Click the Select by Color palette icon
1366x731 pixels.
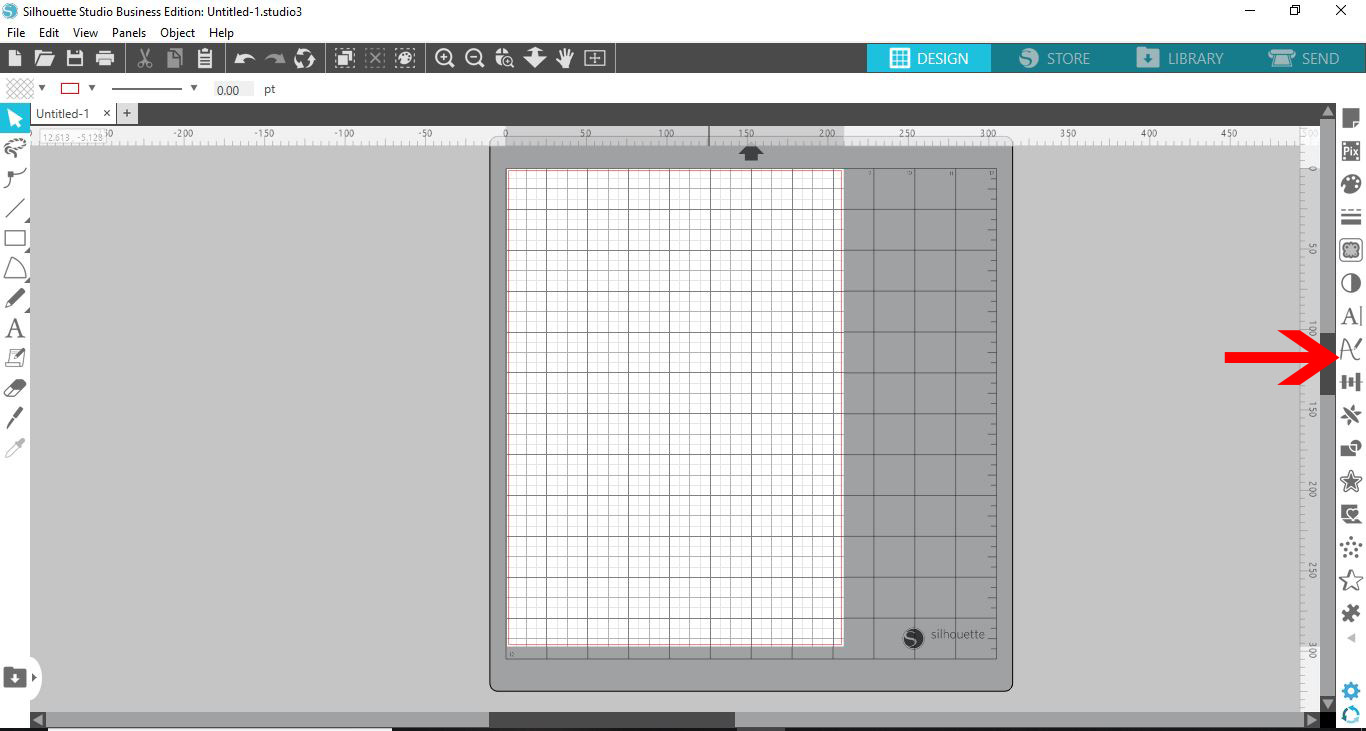pos(405,58)
